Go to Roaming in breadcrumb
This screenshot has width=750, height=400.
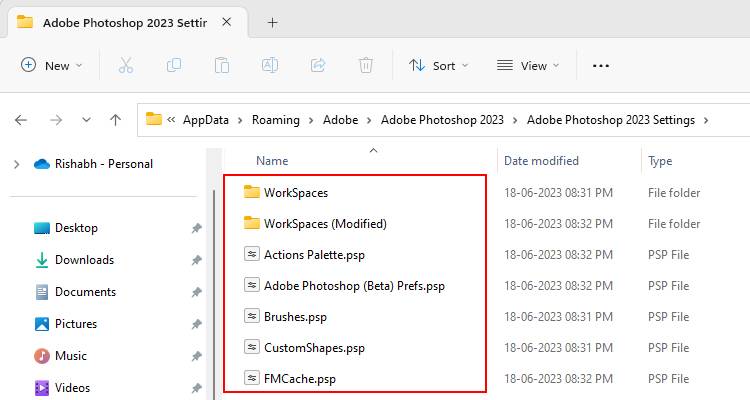click(276, 120)
